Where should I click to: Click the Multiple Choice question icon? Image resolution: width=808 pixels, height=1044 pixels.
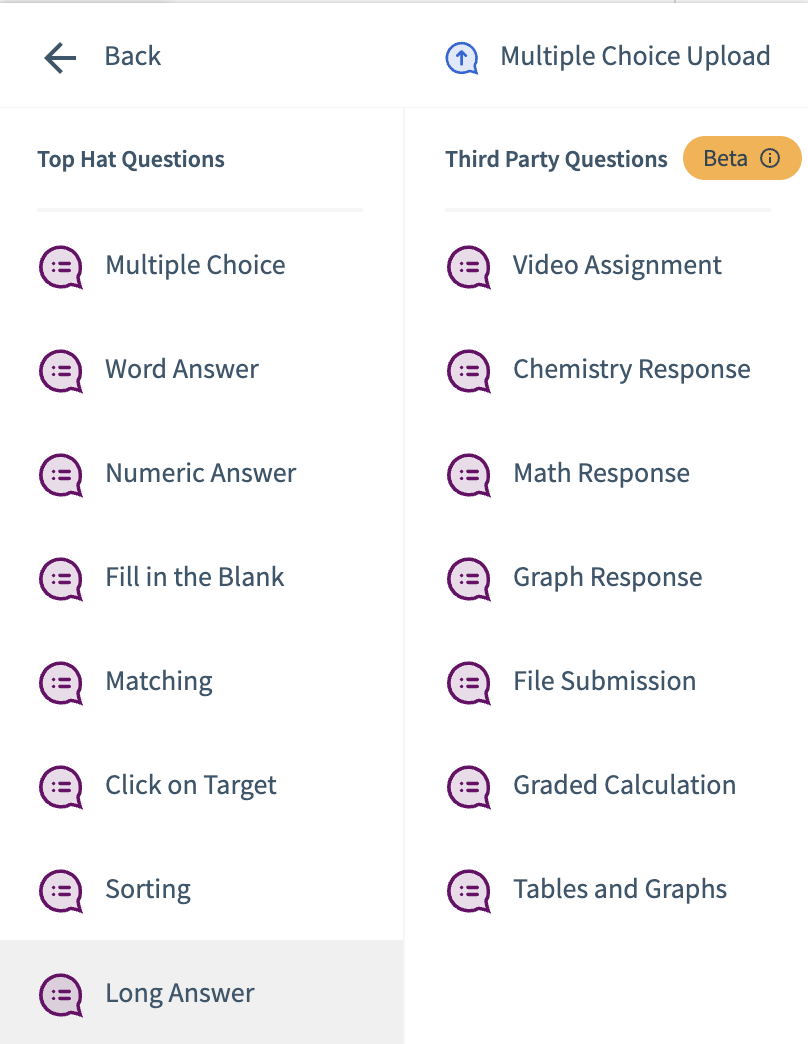pyautogui.click(x=60, y=267)
